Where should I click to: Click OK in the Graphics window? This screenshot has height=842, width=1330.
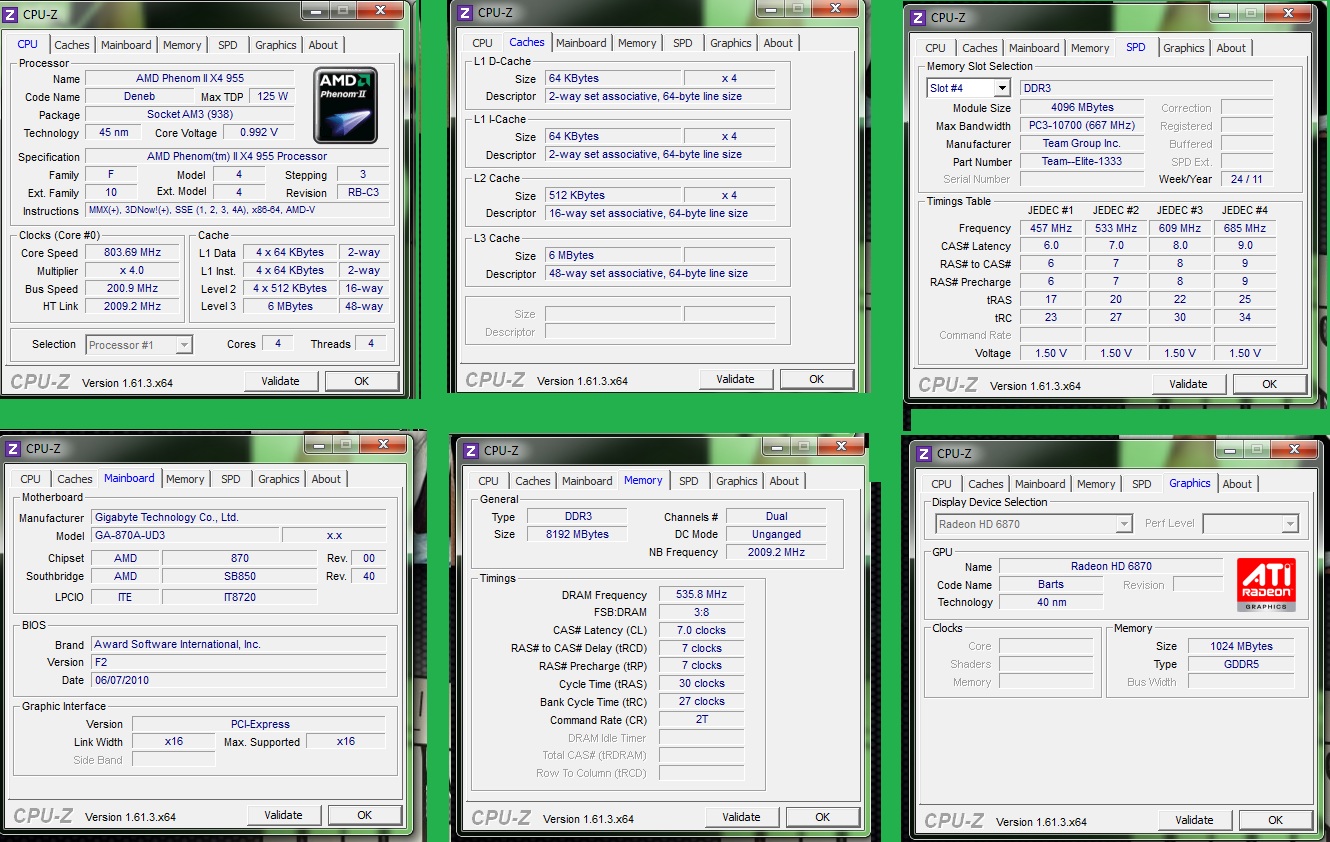pyautogui.click(x=1276, y=820)
